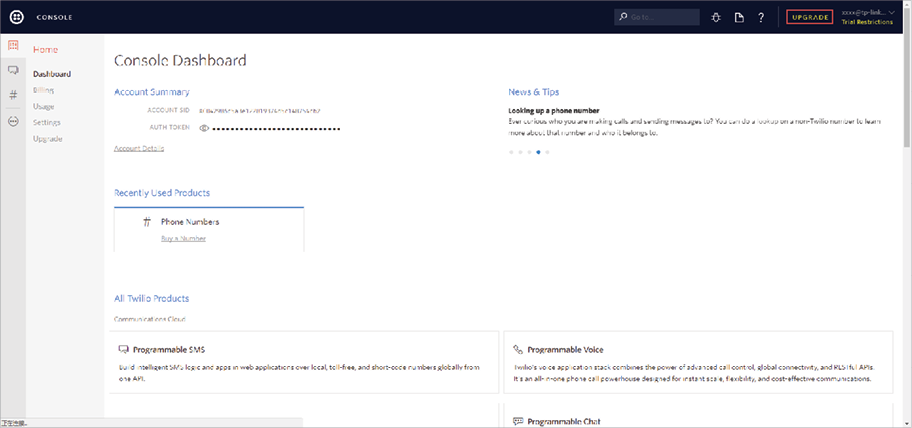
Task: Click the Programmable Chat bubble icon
Action: [x=518, y=421]
